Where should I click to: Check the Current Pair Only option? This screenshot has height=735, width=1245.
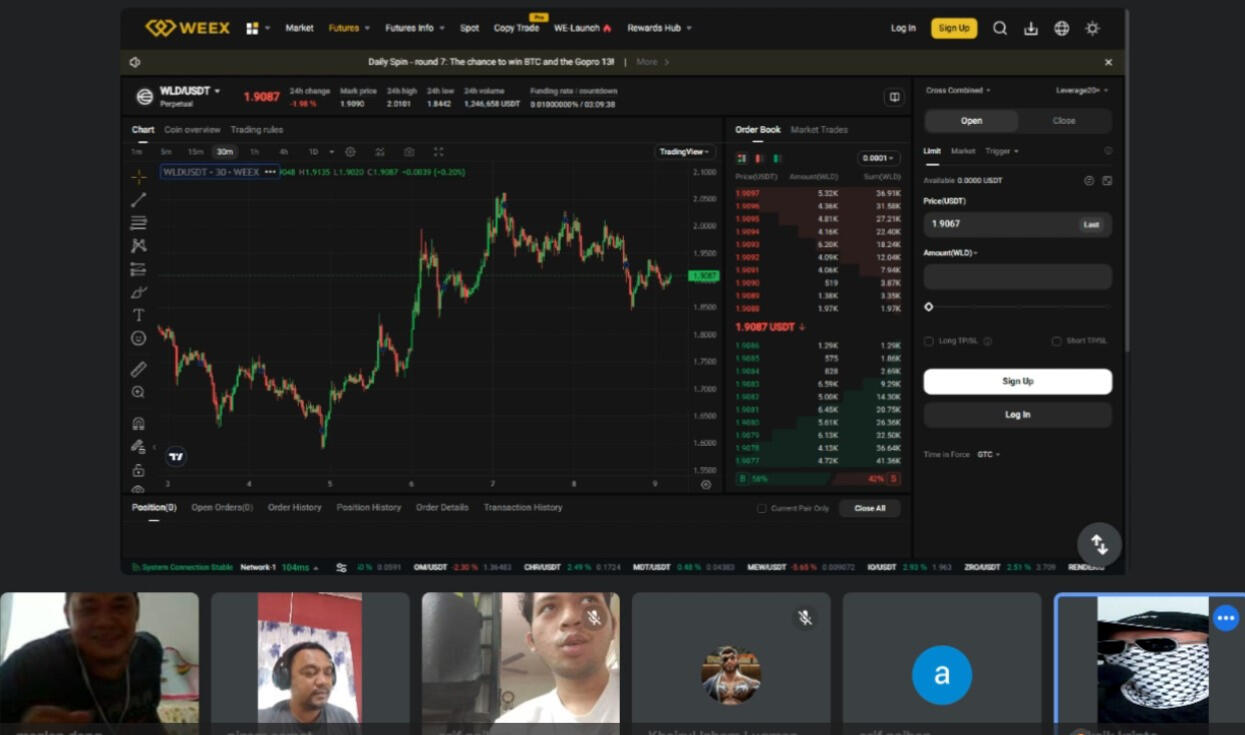click(762, 508)
